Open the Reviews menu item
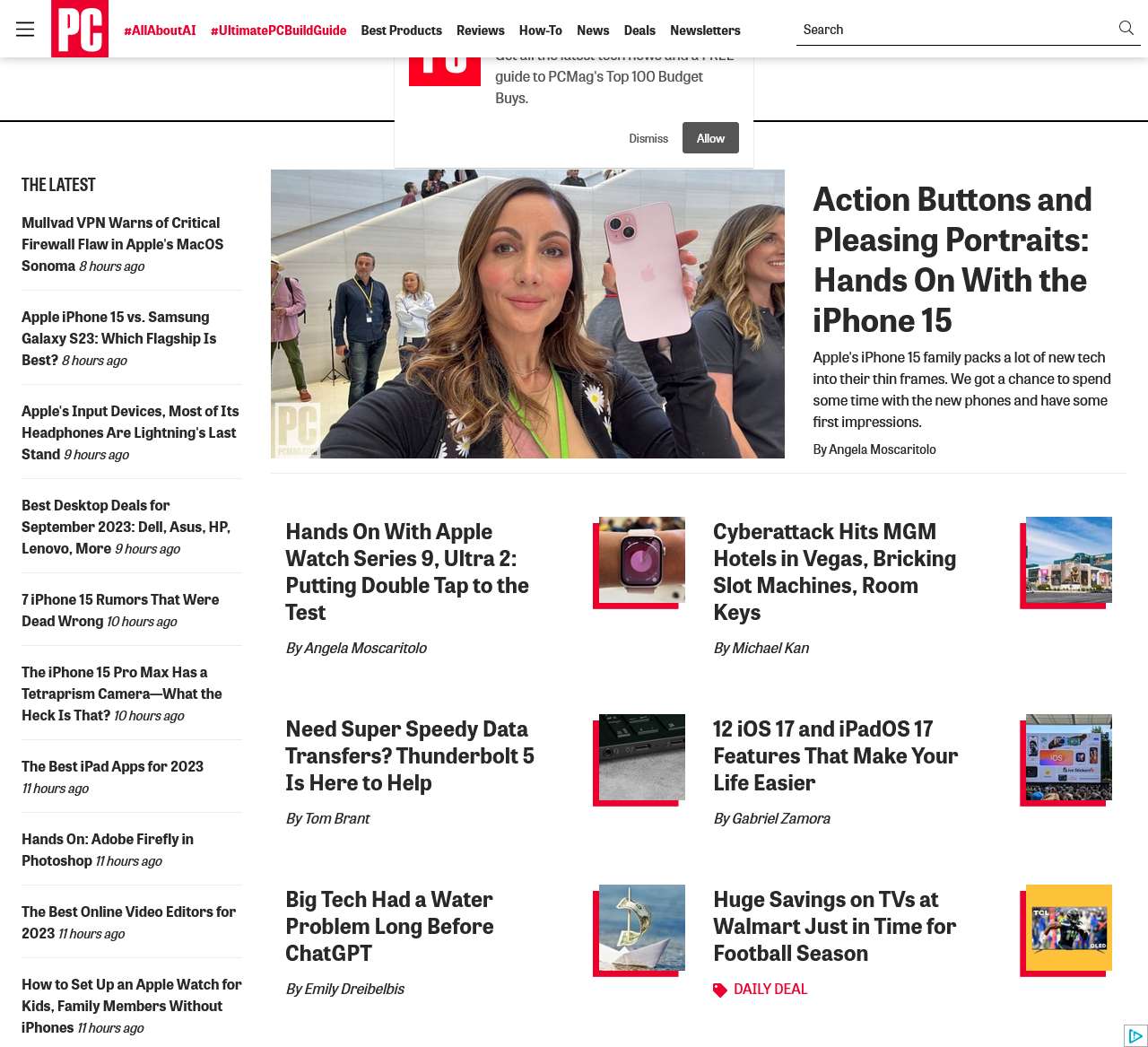1148x1047 pixels. point(481,31)
